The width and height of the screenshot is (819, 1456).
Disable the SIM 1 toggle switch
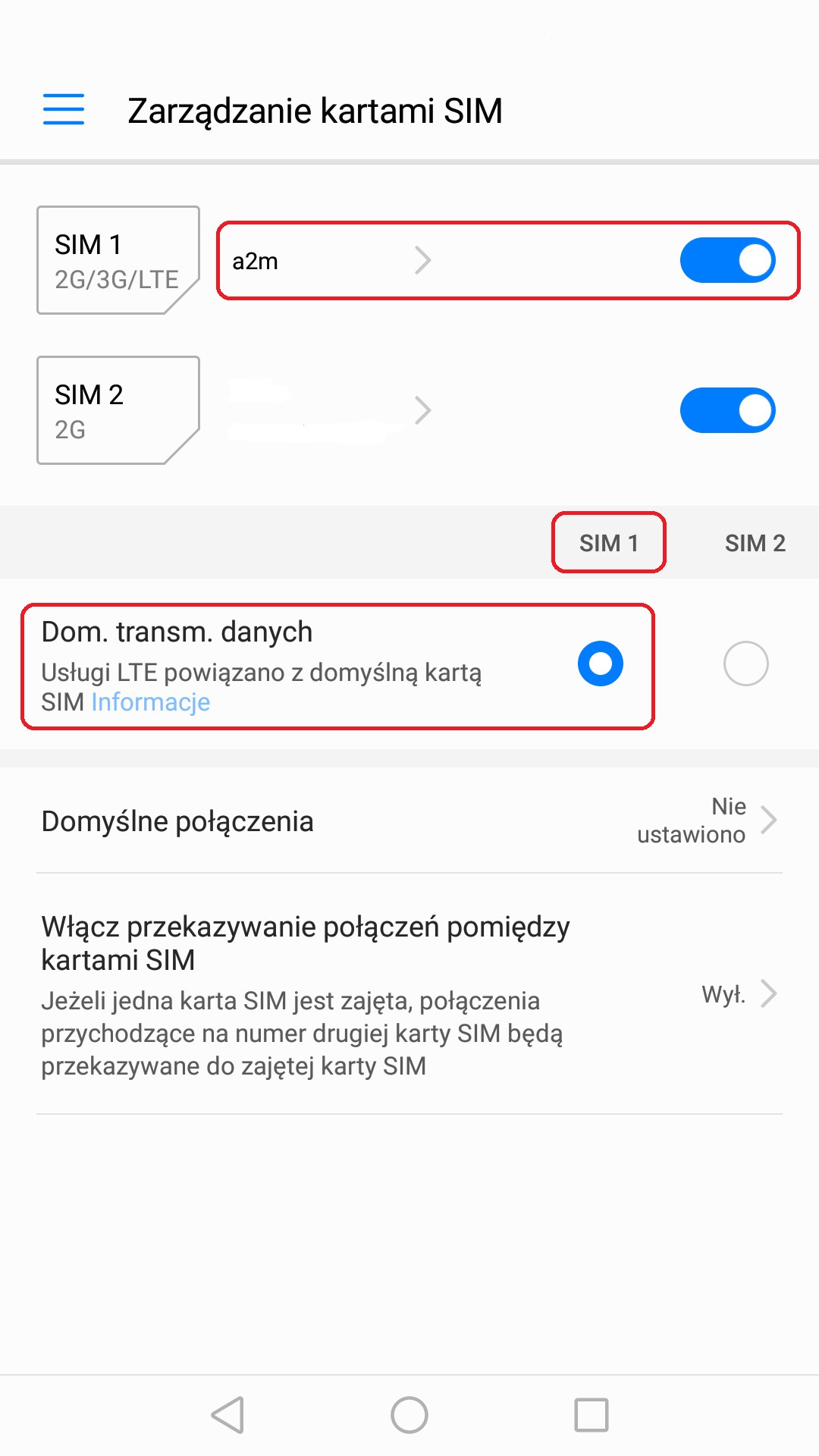pos(727,260)
